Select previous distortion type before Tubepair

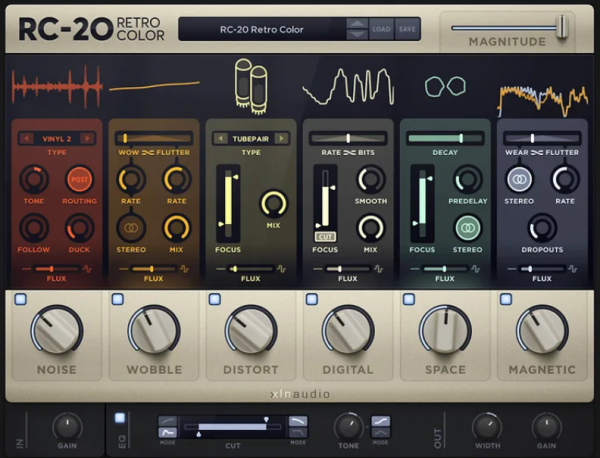pyautogui.click(x=217, y=138)
